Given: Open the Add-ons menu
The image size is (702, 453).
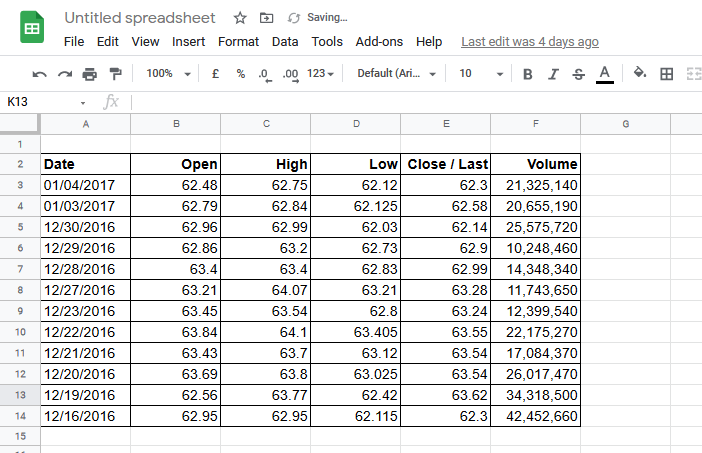Looking at the screenshot, I should coord(379,42).
